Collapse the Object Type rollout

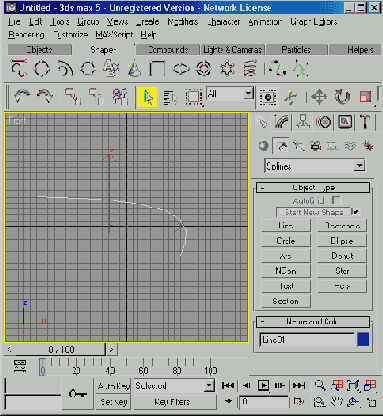coord(313,188)
